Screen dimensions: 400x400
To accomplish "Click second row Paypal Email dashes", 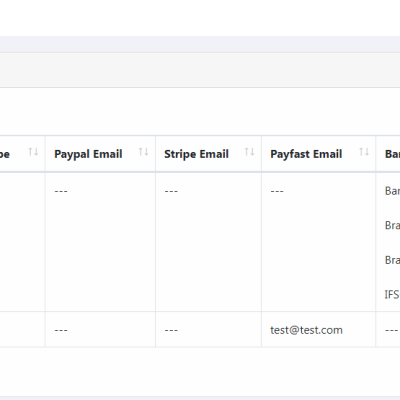I will click(61, 330).
